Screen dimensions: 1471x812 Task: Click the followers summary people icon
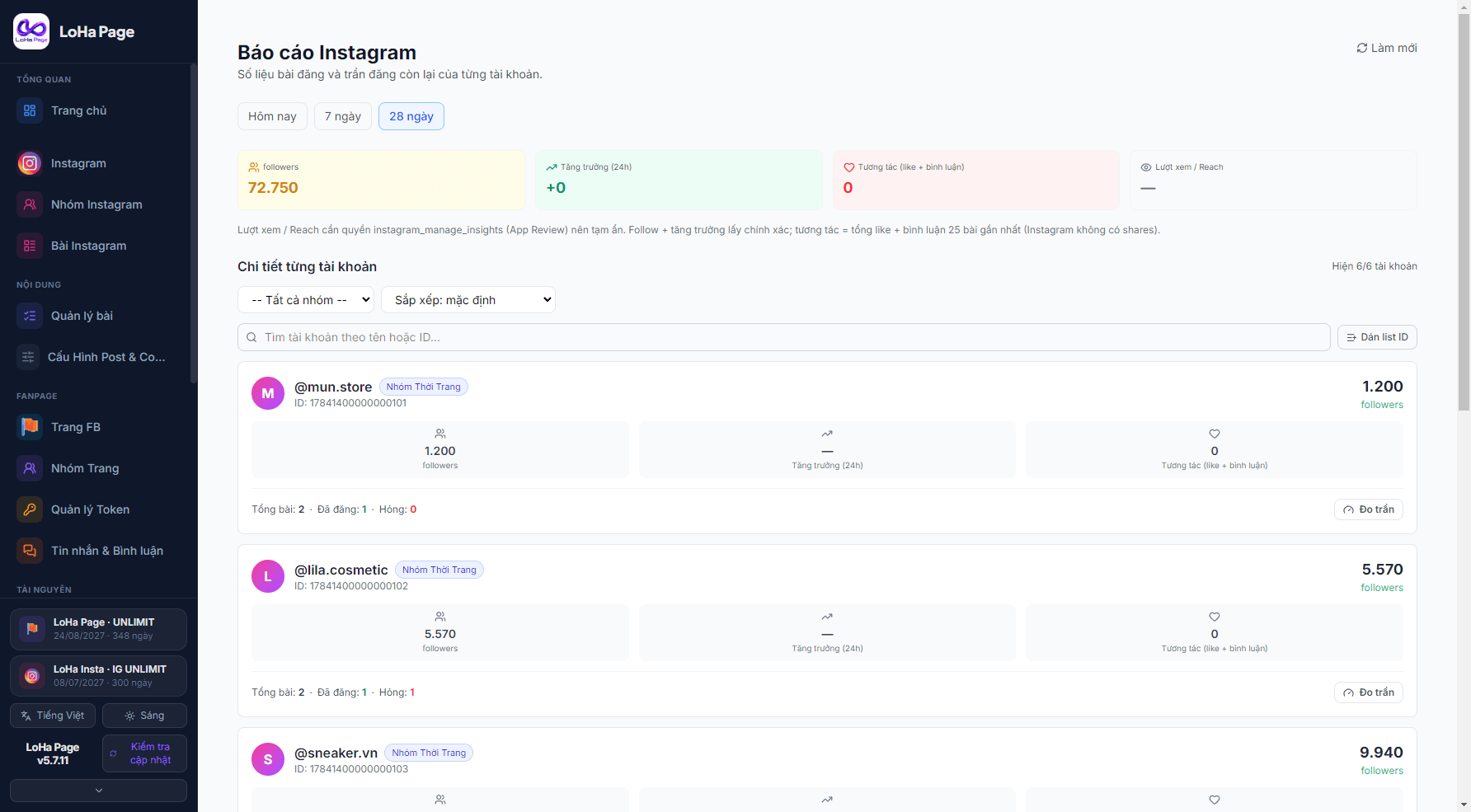click(x=254, y=167)
